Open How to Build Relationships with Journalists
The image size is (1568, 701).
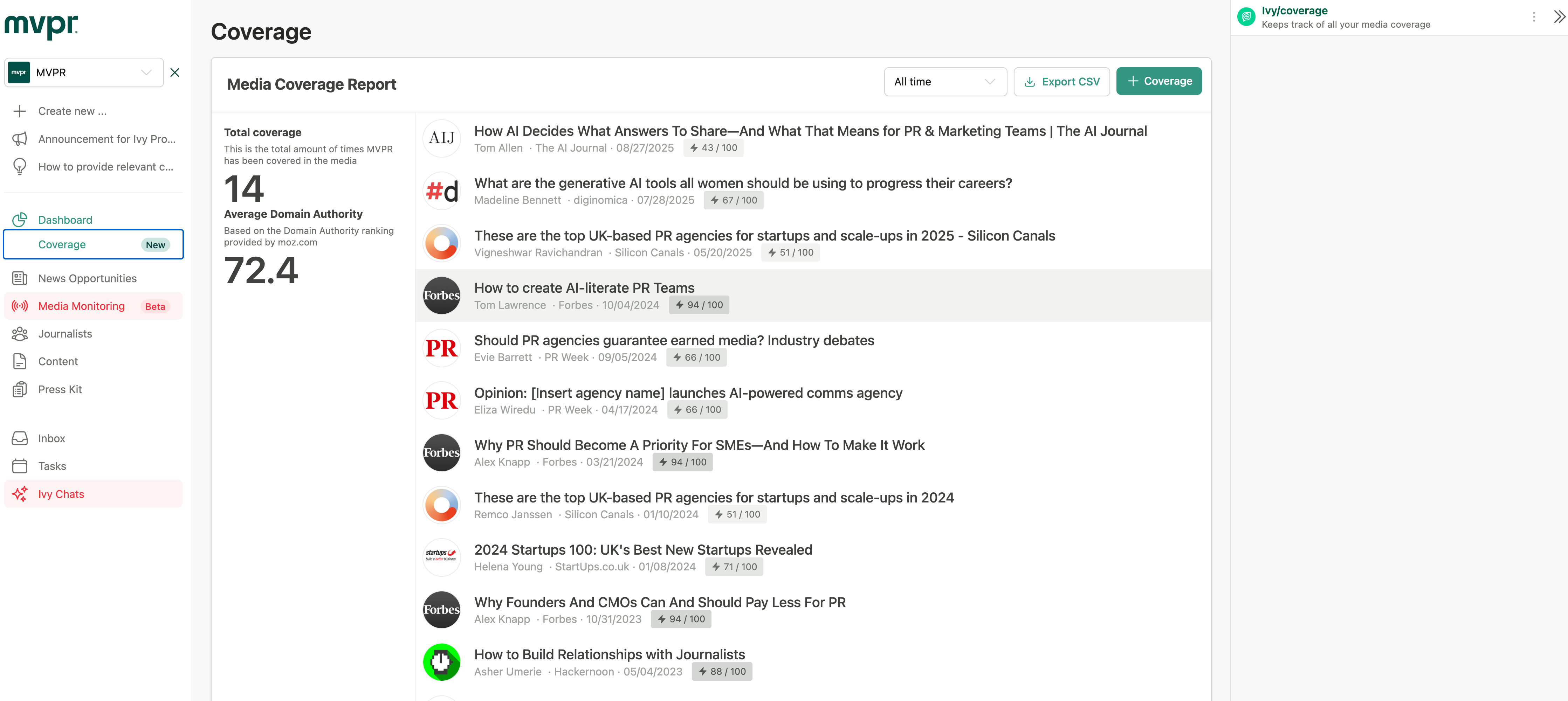coord(609,654)
